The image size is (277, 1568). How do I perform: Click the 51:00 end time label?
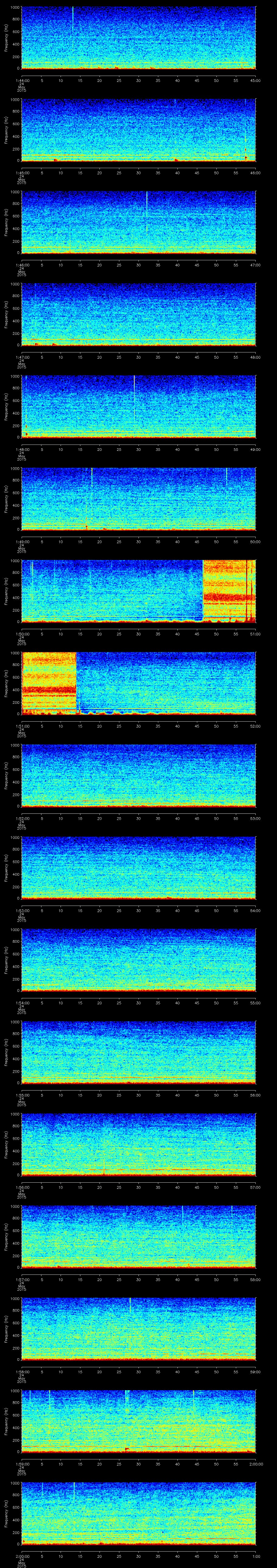[x=255, y=634]
